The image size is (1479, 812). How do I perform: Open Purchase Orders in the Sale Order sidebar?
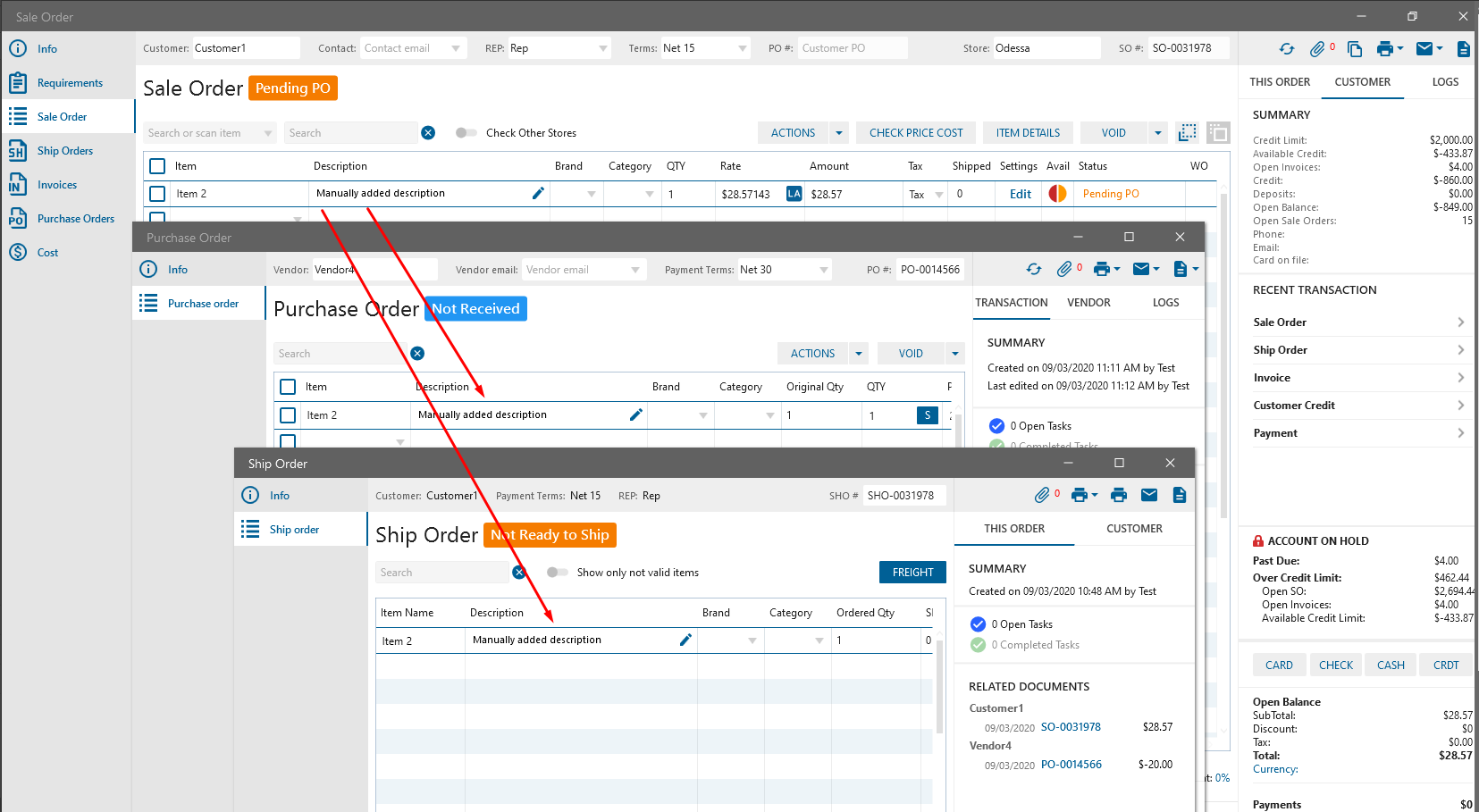pyautogui.click(x=68, y=219)
